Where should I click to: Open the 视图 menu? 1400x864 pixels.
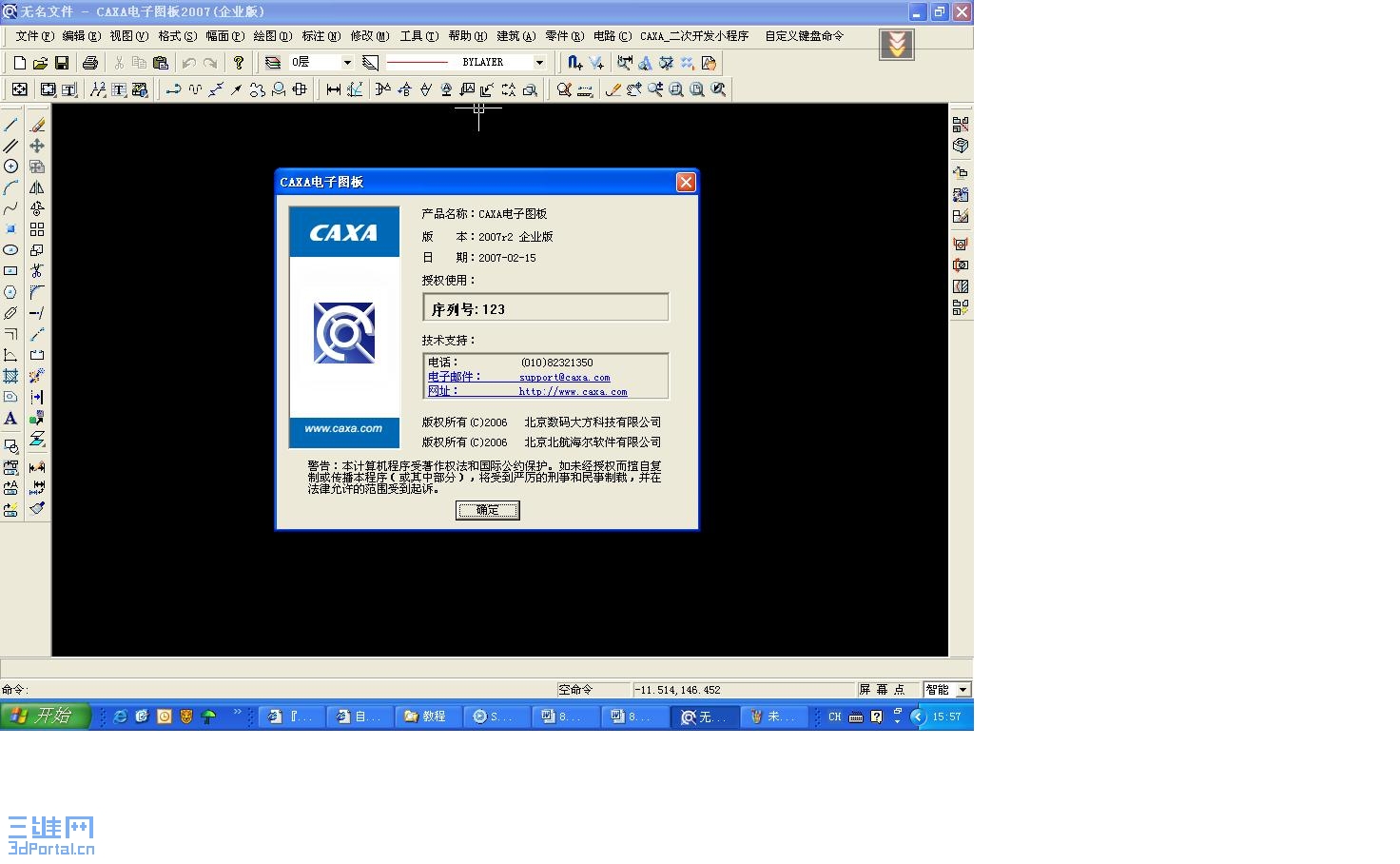[x=128, y=36]
